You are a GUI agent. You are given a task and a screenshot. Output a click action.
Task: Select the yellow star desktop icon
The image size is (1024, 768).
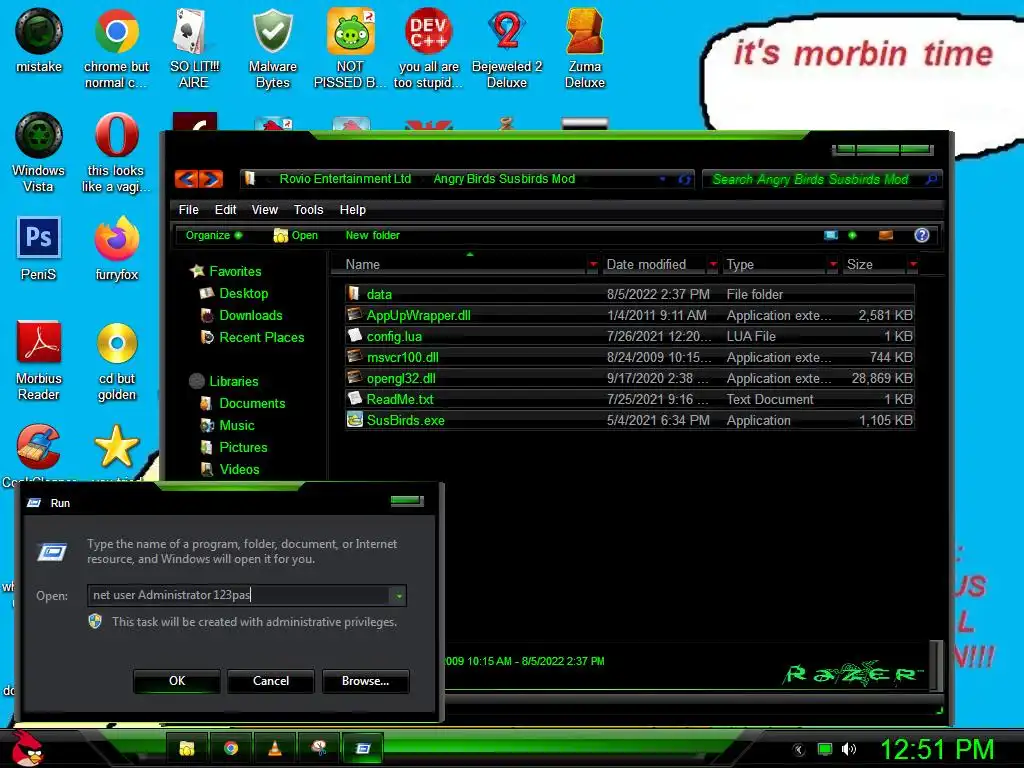[x=117, y=447]
